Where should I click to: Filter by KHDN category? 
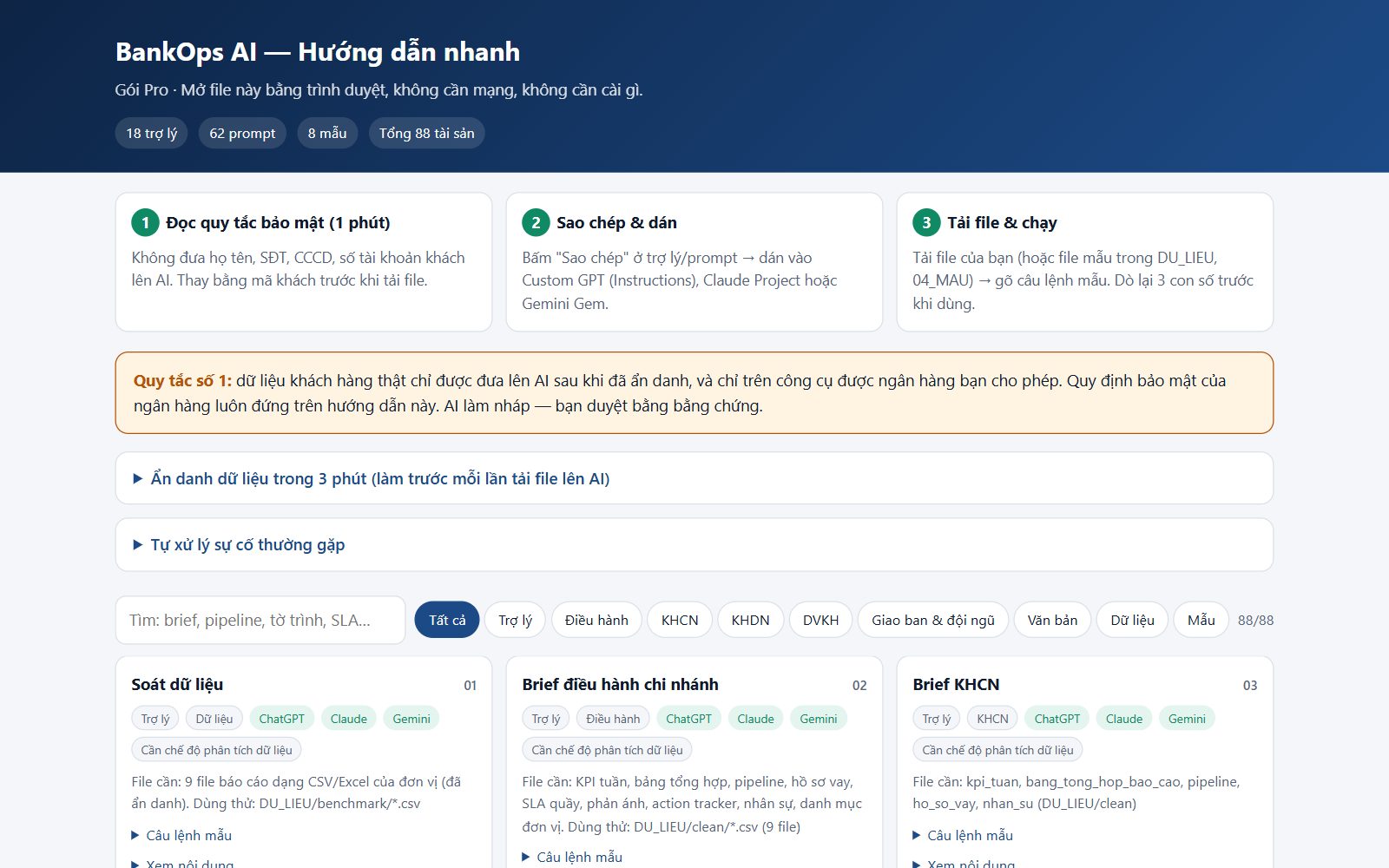coord(750,620)
